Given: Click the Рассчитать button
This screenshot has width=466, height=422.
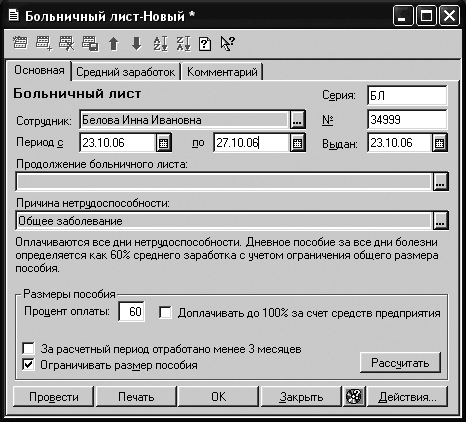Looking at the screenshot, I should pos(400,362).
